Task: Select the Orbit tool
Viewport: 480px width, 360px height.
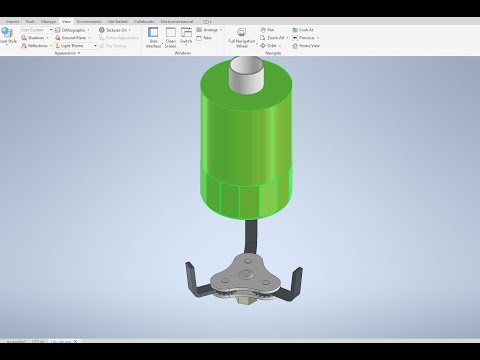Action: coord(269,46)
